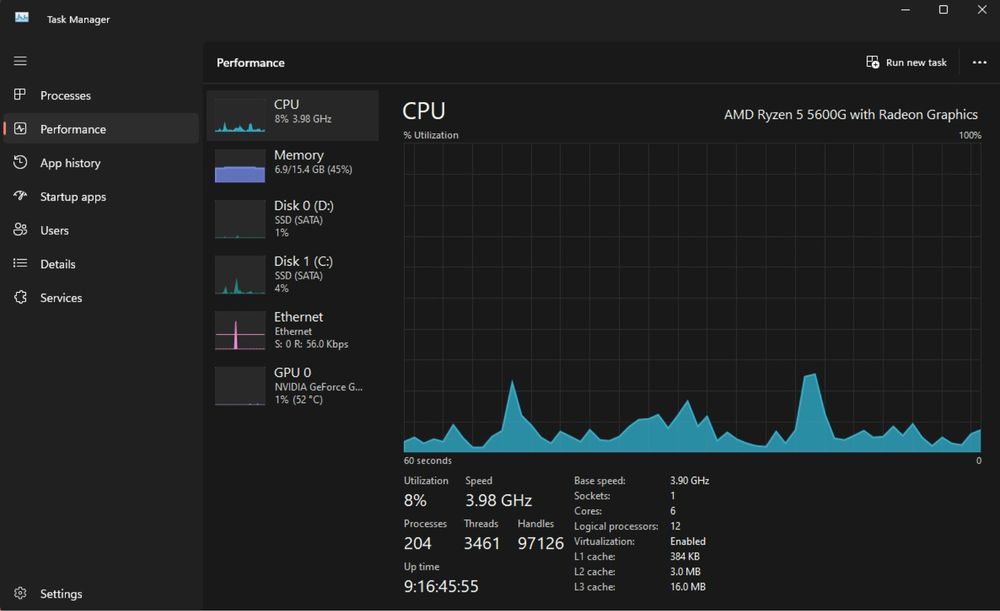The height and width of the screenshot is (611, 1000).
Task: Maximize the Task Manager window
Action: tap(943, 10)
